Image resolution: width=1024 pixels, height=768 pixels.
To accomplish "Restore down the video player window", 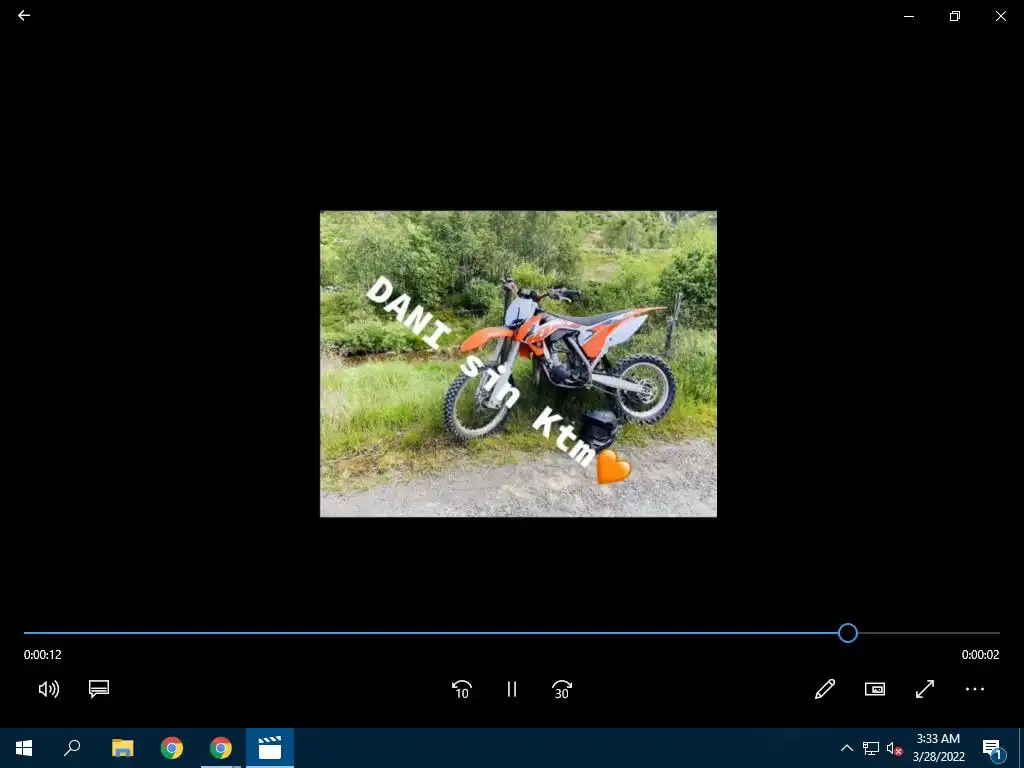I will click(955, 16).
